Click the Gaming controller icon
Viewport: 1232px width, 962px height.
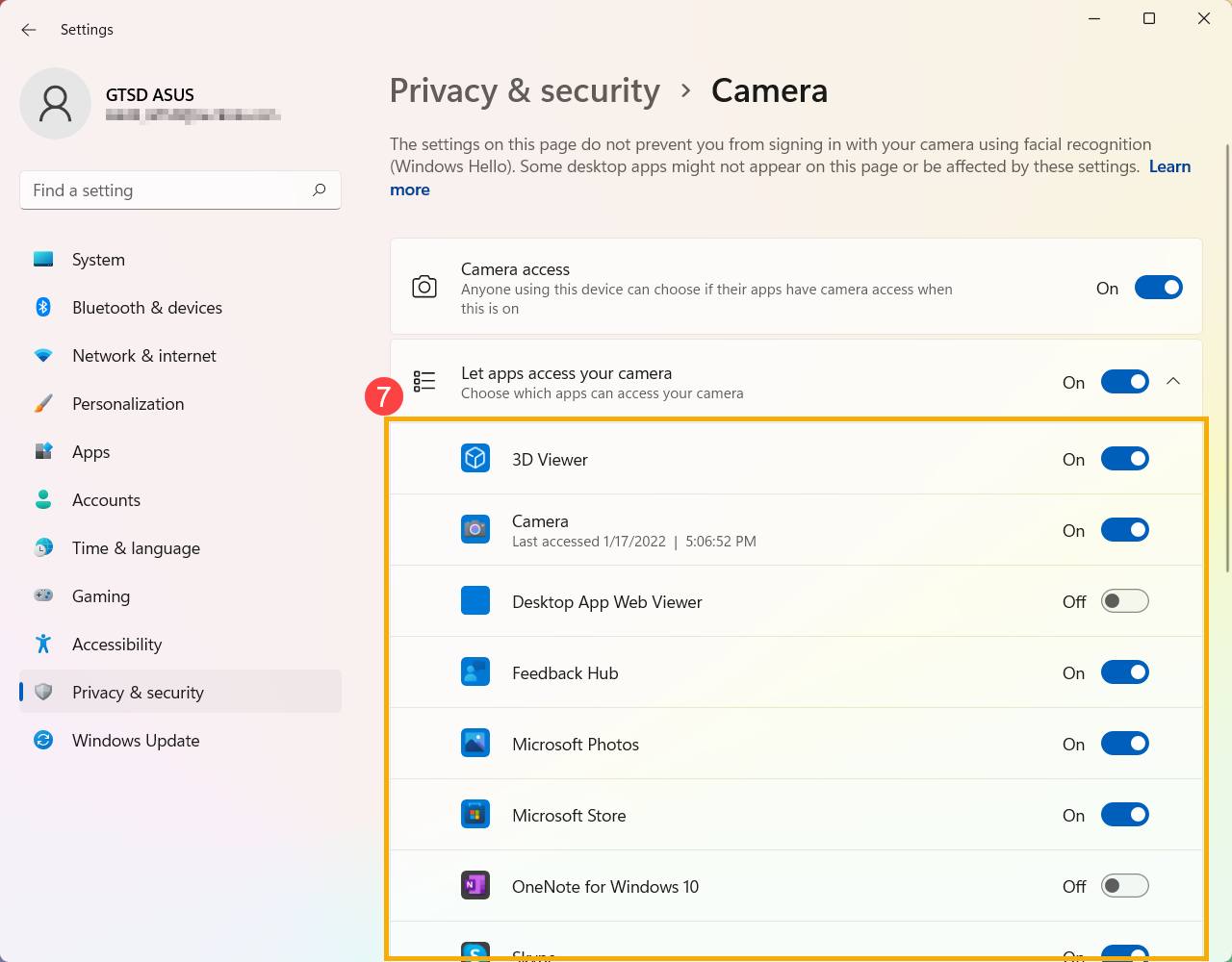pyautogui.click(x=43, y=595)
